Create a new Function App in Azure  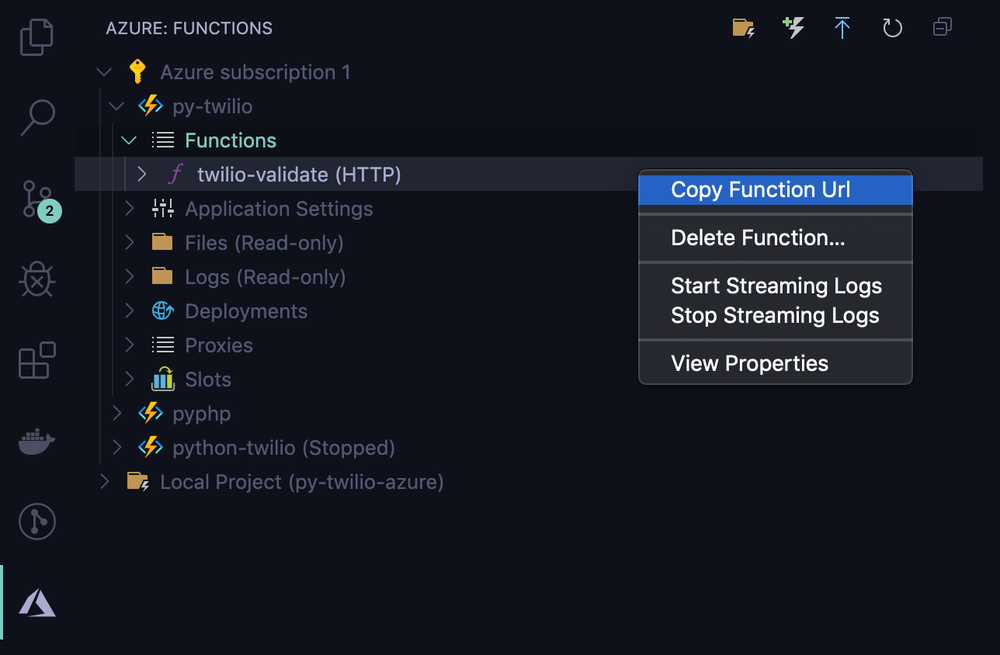pyautogui.click(x=793, y=26)
